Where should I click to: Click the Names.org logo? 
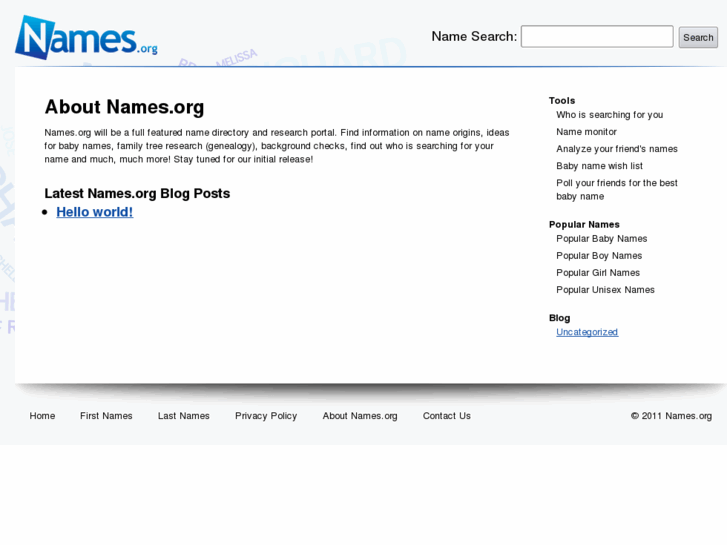tap(86, 37)
